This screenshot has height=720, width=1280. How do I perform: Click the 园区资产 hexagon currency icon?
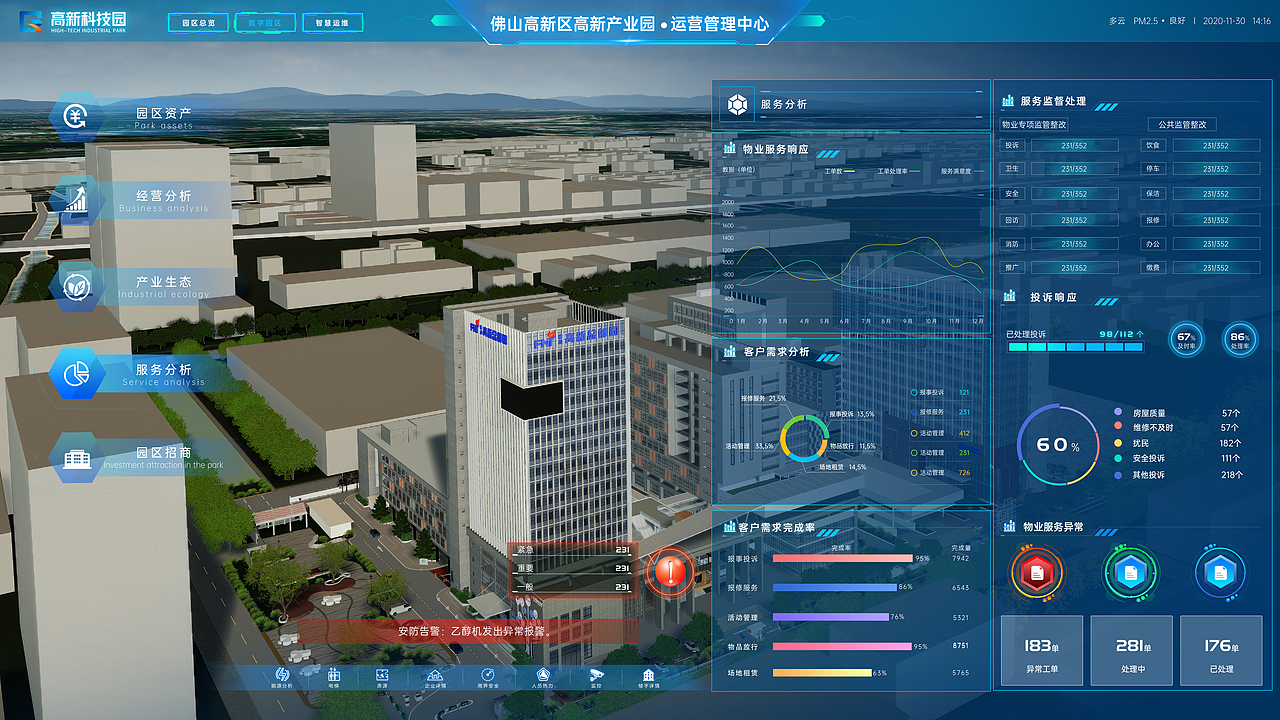[x=77, y=117]
